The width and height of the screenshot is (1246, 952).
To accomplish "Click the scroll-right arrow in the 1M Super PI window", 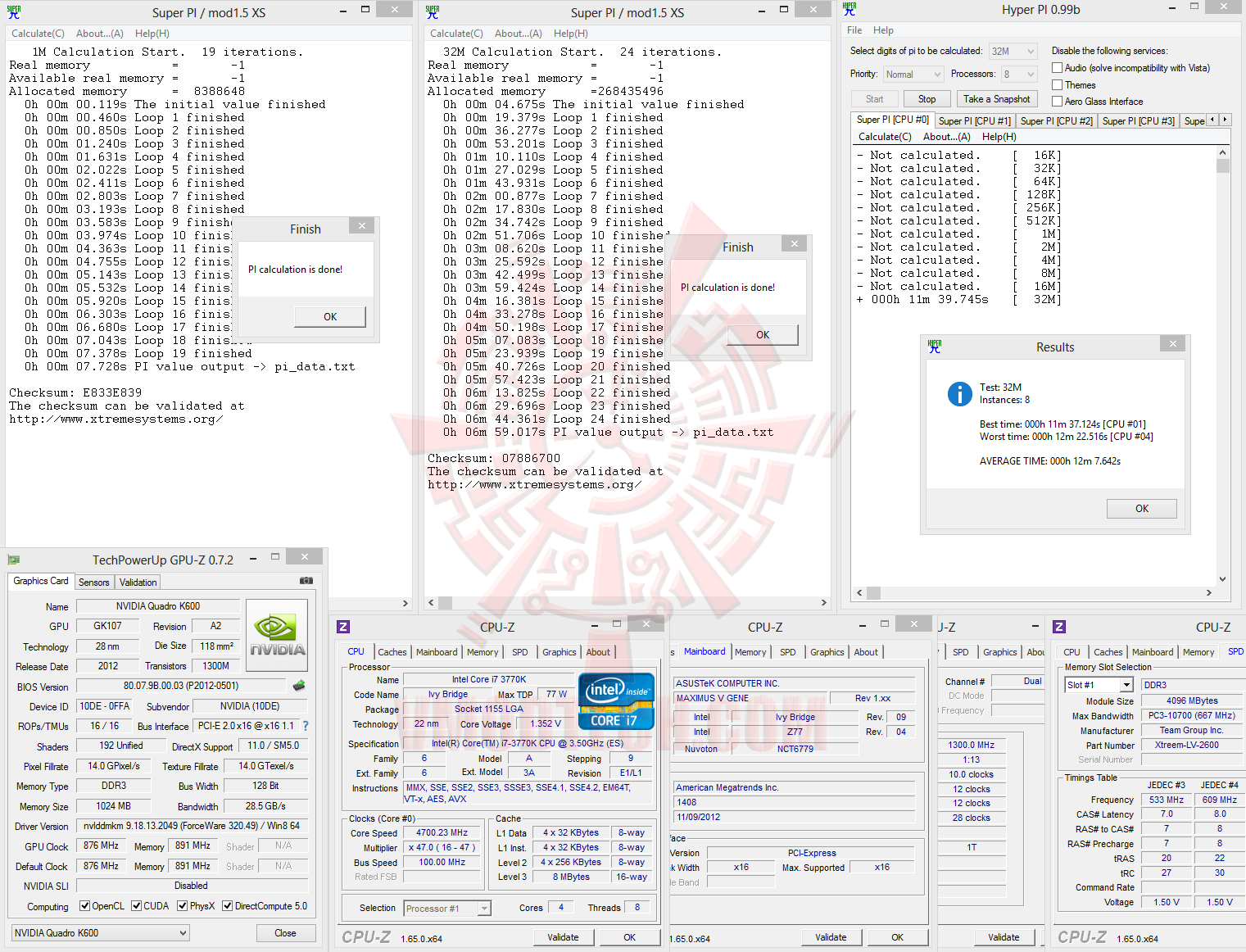I will point(405,603).
